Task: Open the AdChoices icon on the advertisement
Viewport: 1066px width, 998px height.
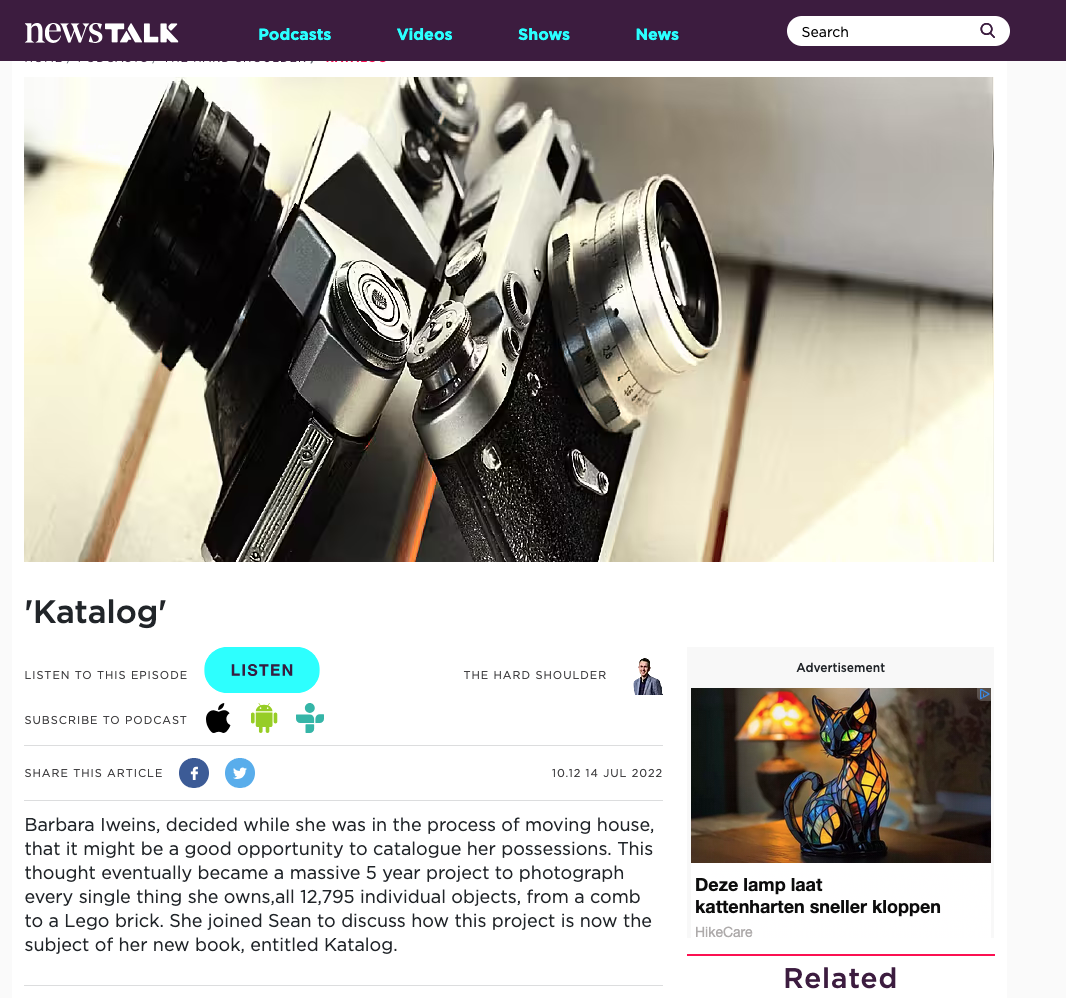Action: (984, 694)
